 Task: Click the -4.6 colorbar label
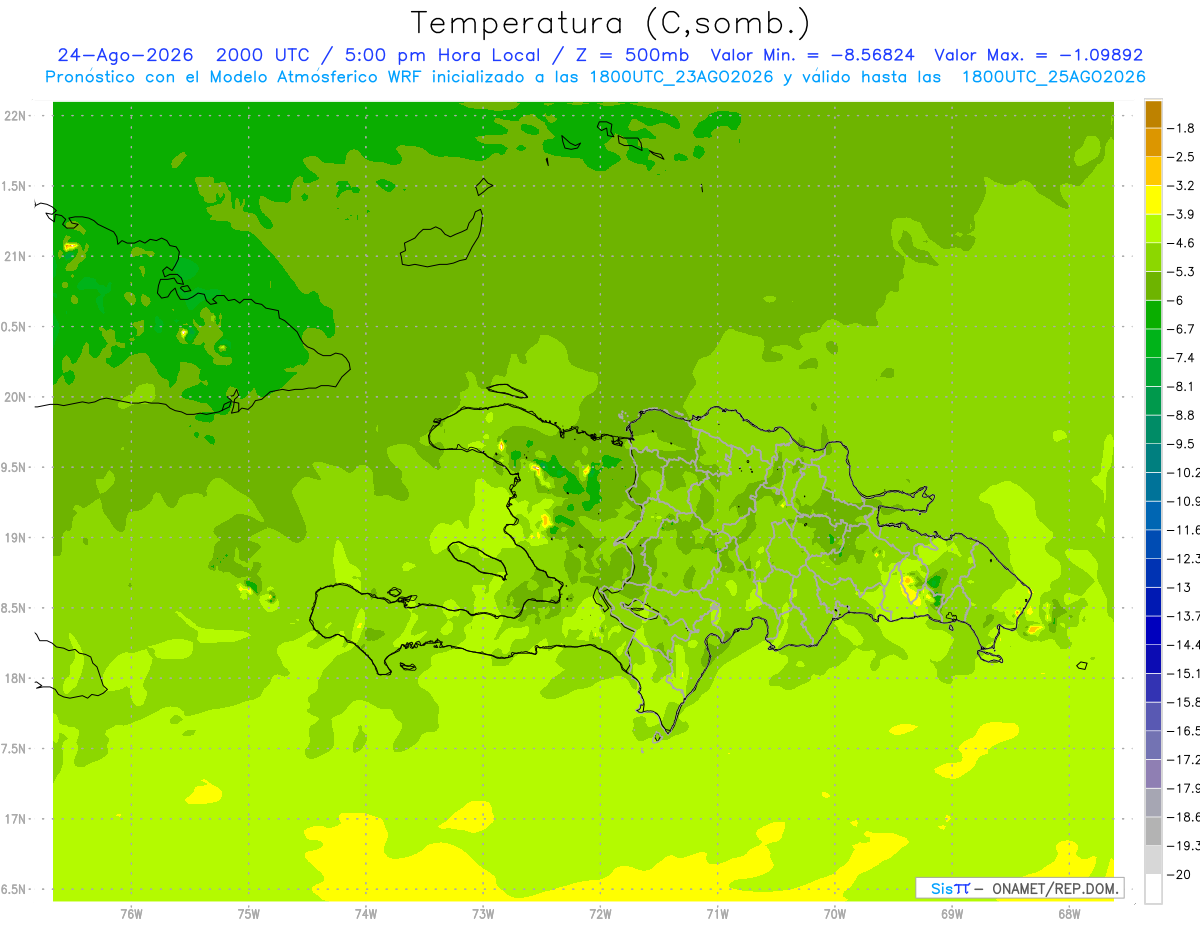click(1182, 243)
